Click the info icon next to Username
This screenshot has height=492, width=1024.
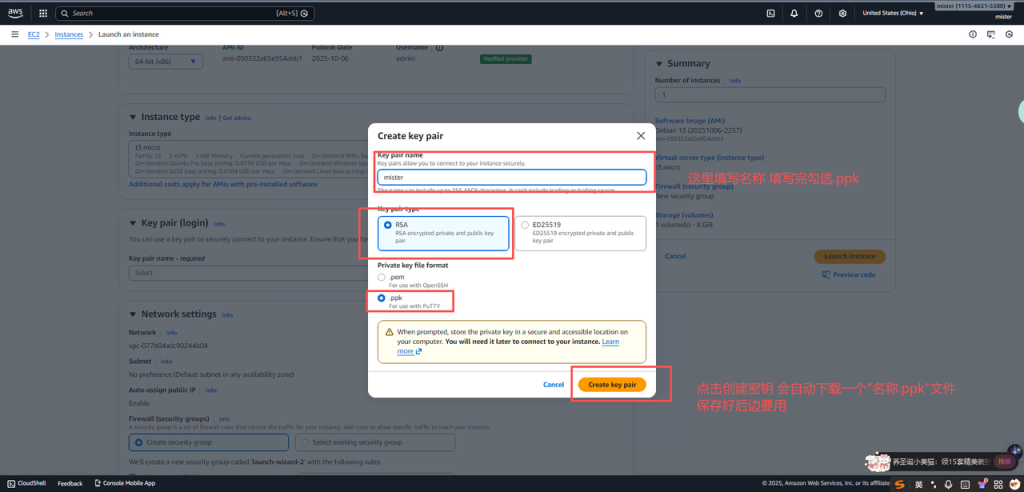pyautogui.click(x=440, y=48)
